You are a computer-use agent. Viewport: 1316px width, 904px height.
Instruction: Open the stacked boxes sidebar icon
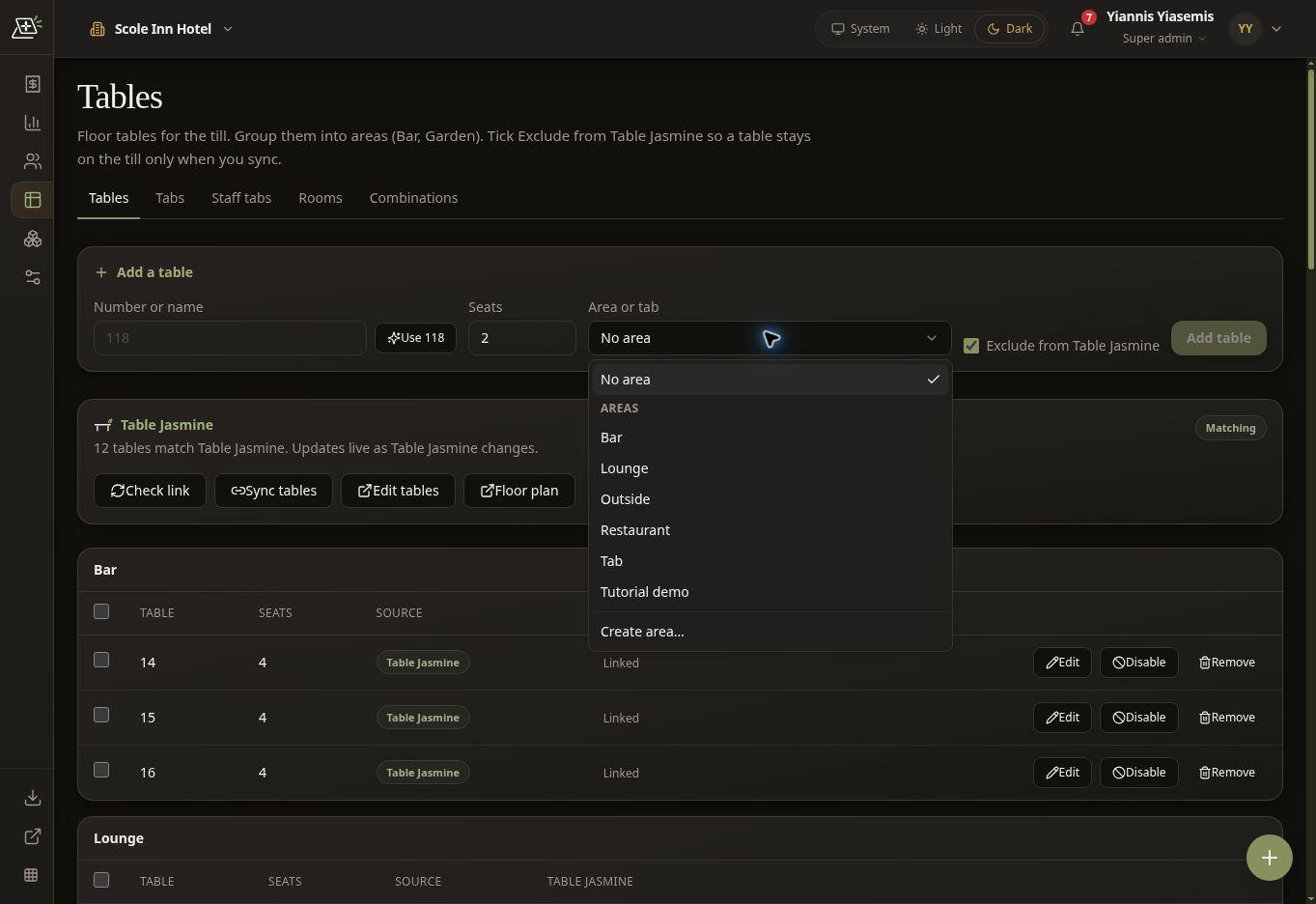coord(32,239)
